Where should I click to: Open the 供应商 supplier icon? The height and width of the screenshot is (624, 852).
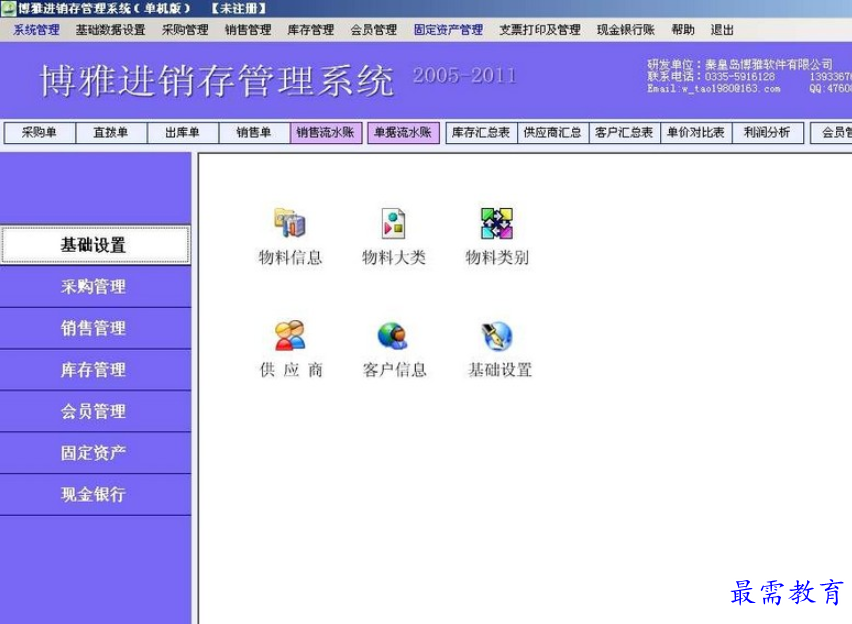(290, 335)
